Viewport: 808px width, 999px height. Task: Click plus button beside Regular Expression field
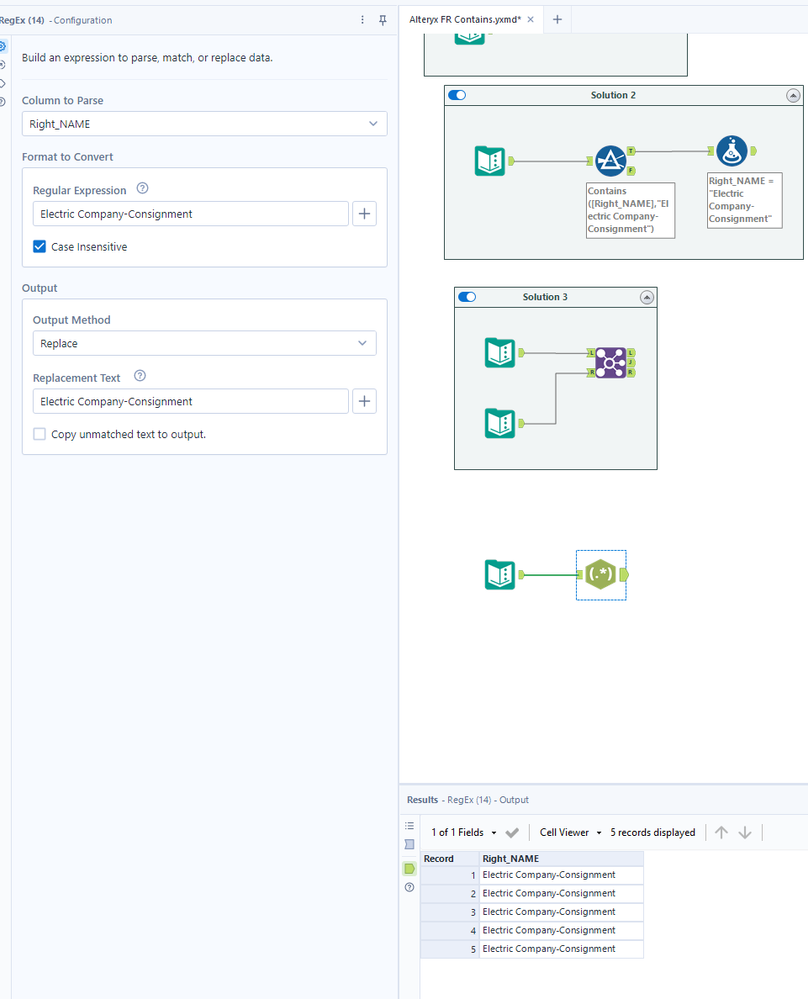pyautogui.click(x=364, y=214)
